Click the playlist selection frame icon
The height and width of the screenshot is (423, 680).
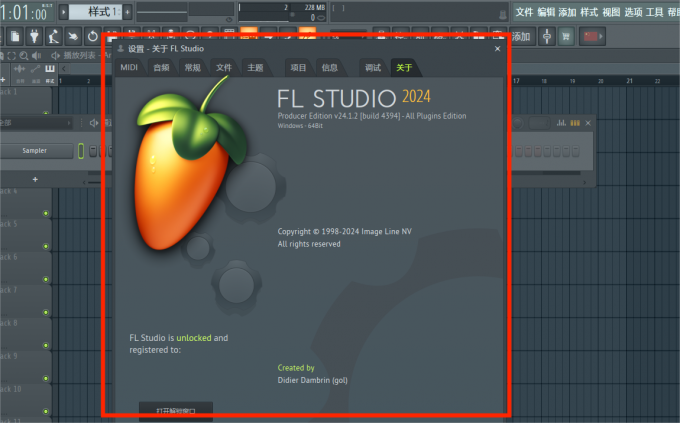point(12,56)
